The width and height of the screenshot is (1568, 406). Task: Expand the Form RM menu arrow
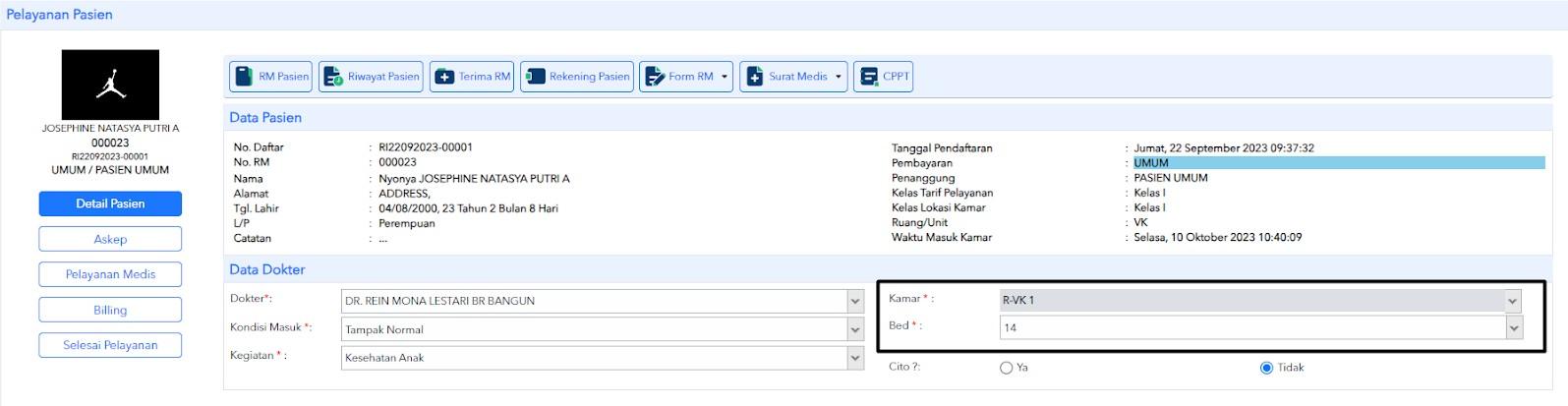coord(725,77)
